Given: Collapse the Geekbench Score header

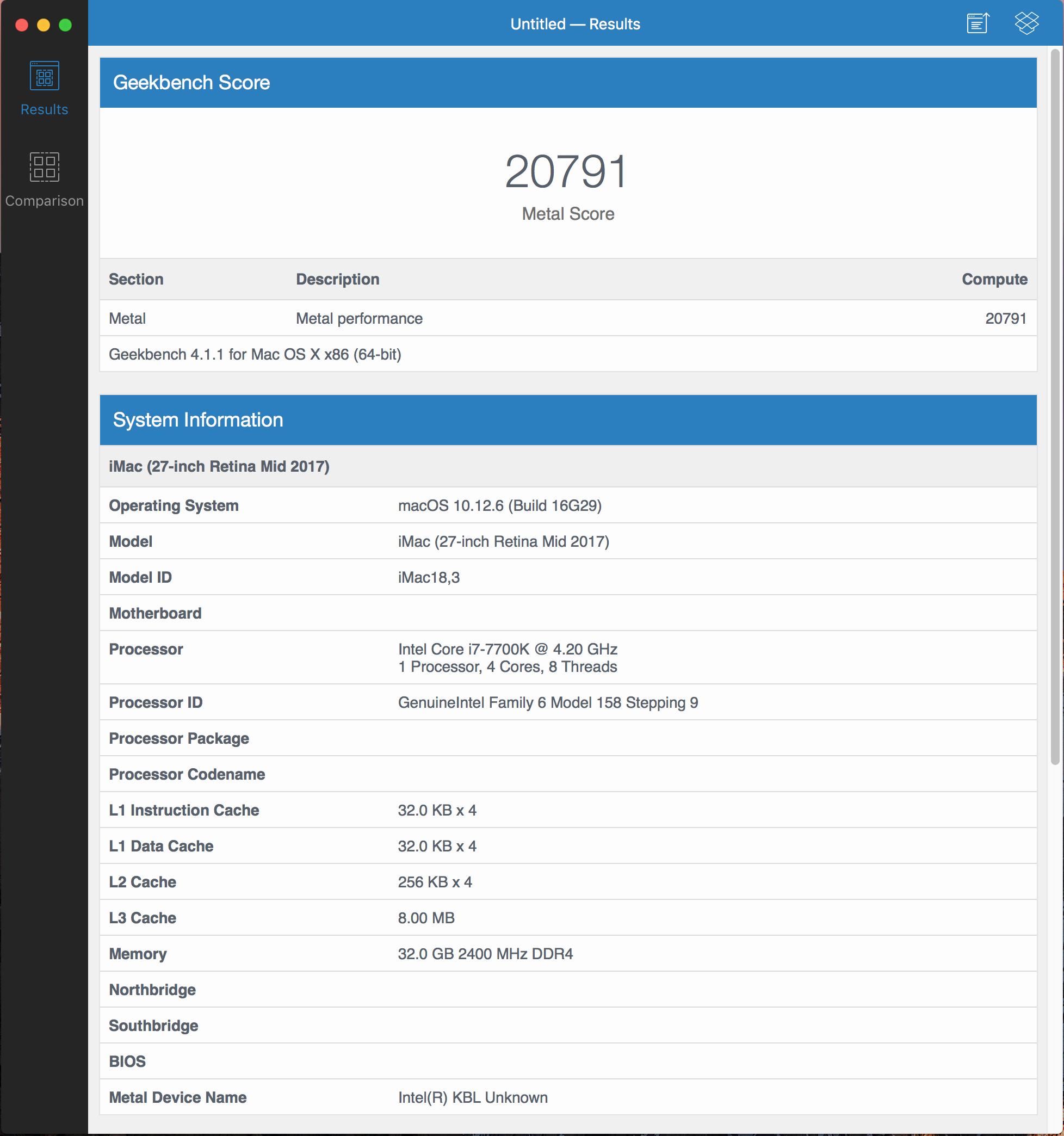Looking at the screenshot, I should (x=191, y=82).
